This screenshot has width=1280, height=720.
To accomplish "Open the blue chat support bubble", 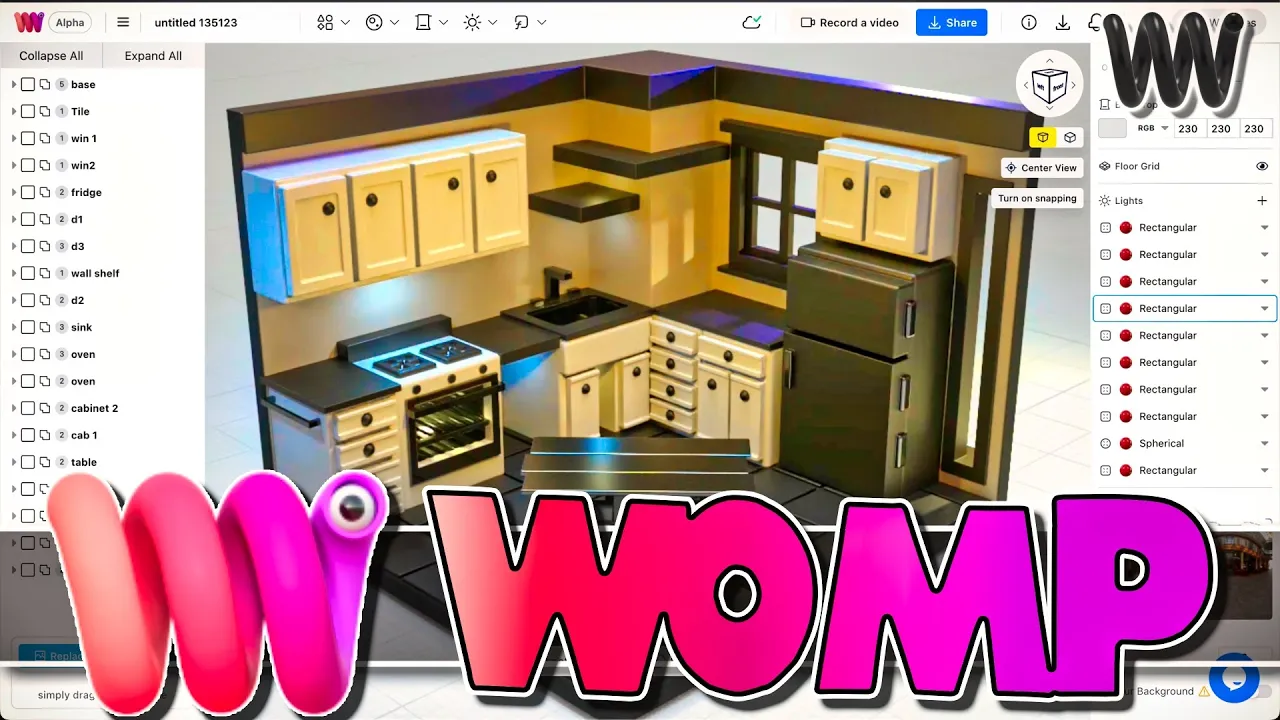I will click(1233, 678).
